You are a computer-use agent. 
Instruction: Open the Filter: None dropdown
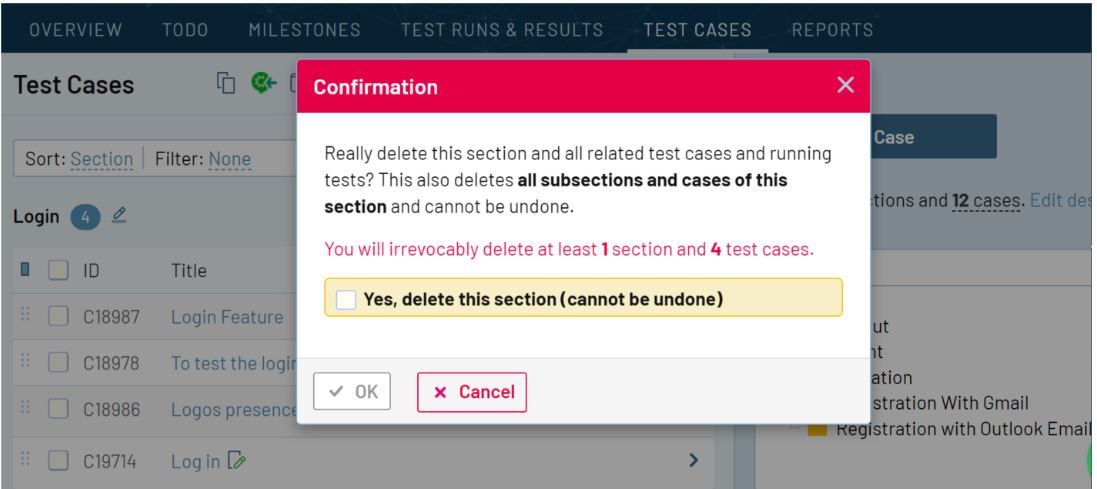(x=229, y=160)
